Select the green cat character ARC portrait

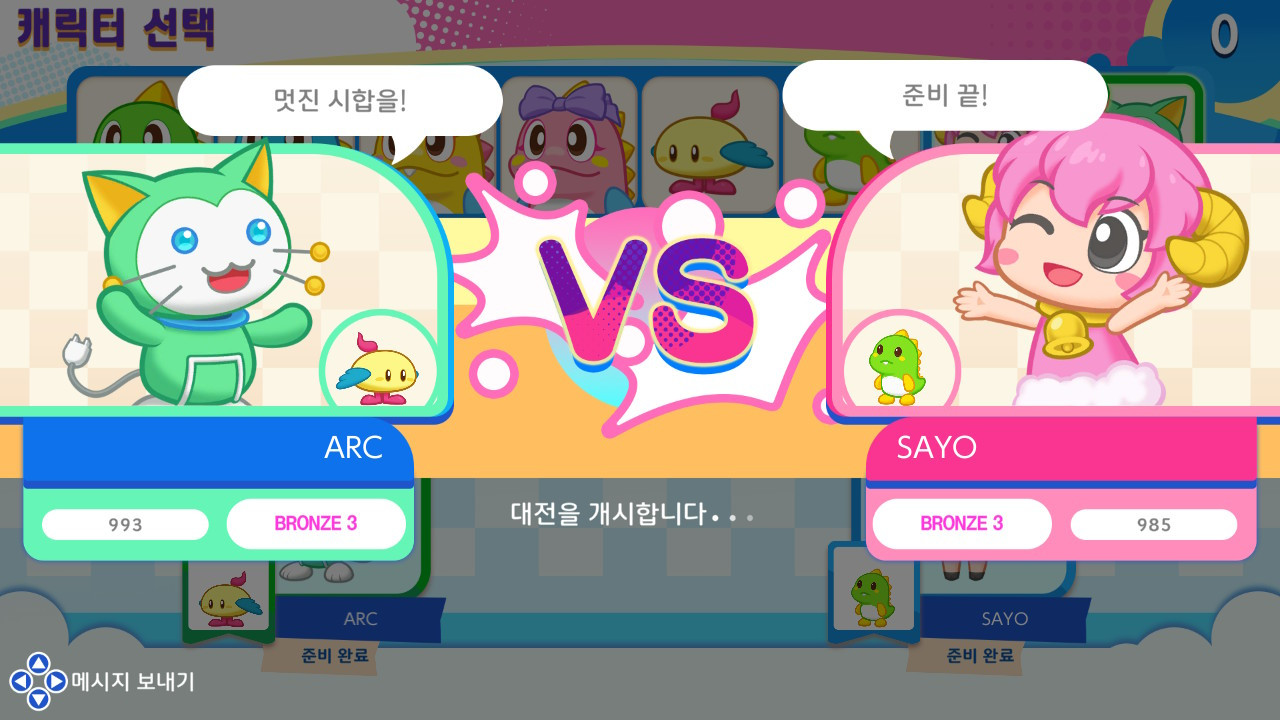[200, 275]
